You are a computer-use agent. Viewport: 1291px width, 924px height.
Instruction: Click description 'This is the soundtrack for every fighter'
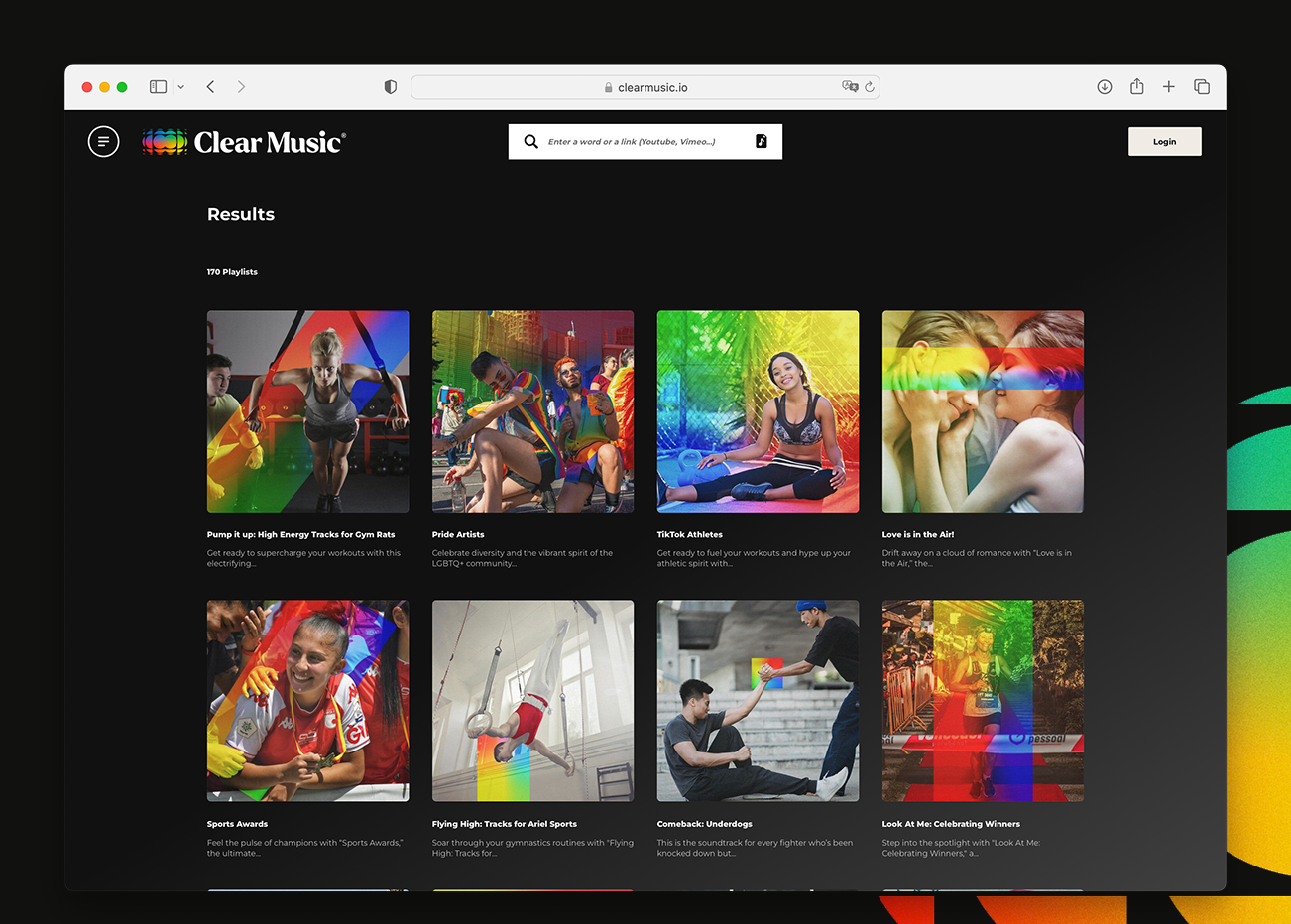(x=755, y=848)
